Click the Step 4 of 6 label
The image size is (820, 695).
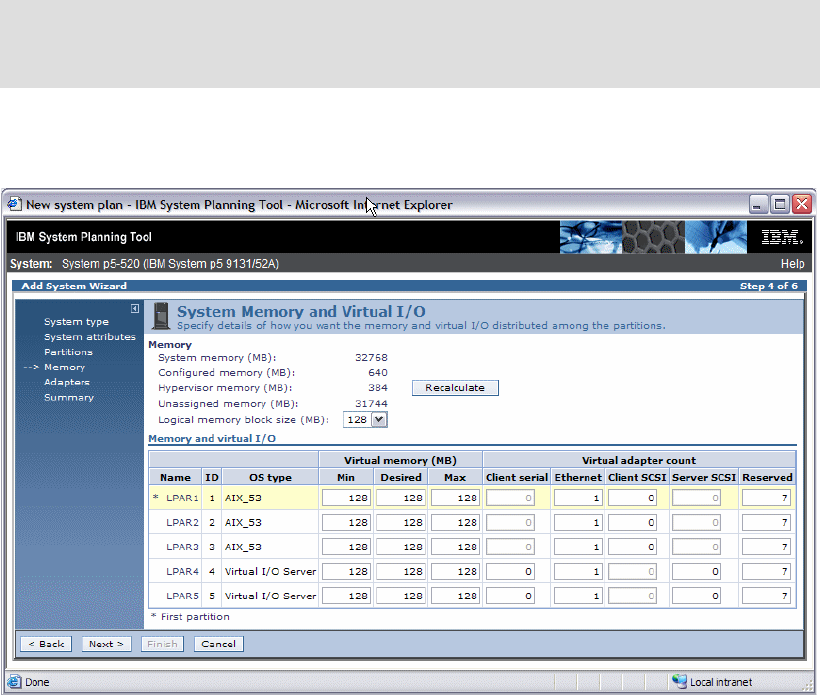[768, 286]
